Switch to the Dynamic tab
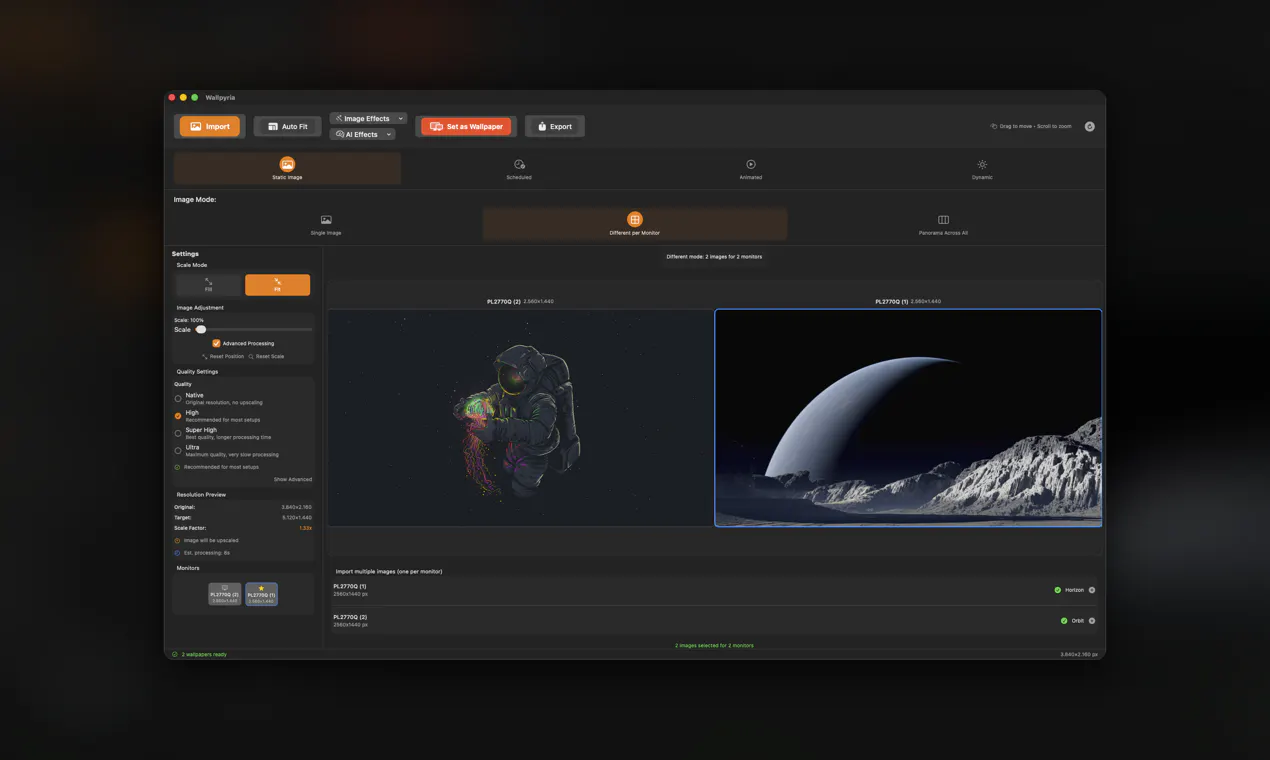 pos(982,168)
